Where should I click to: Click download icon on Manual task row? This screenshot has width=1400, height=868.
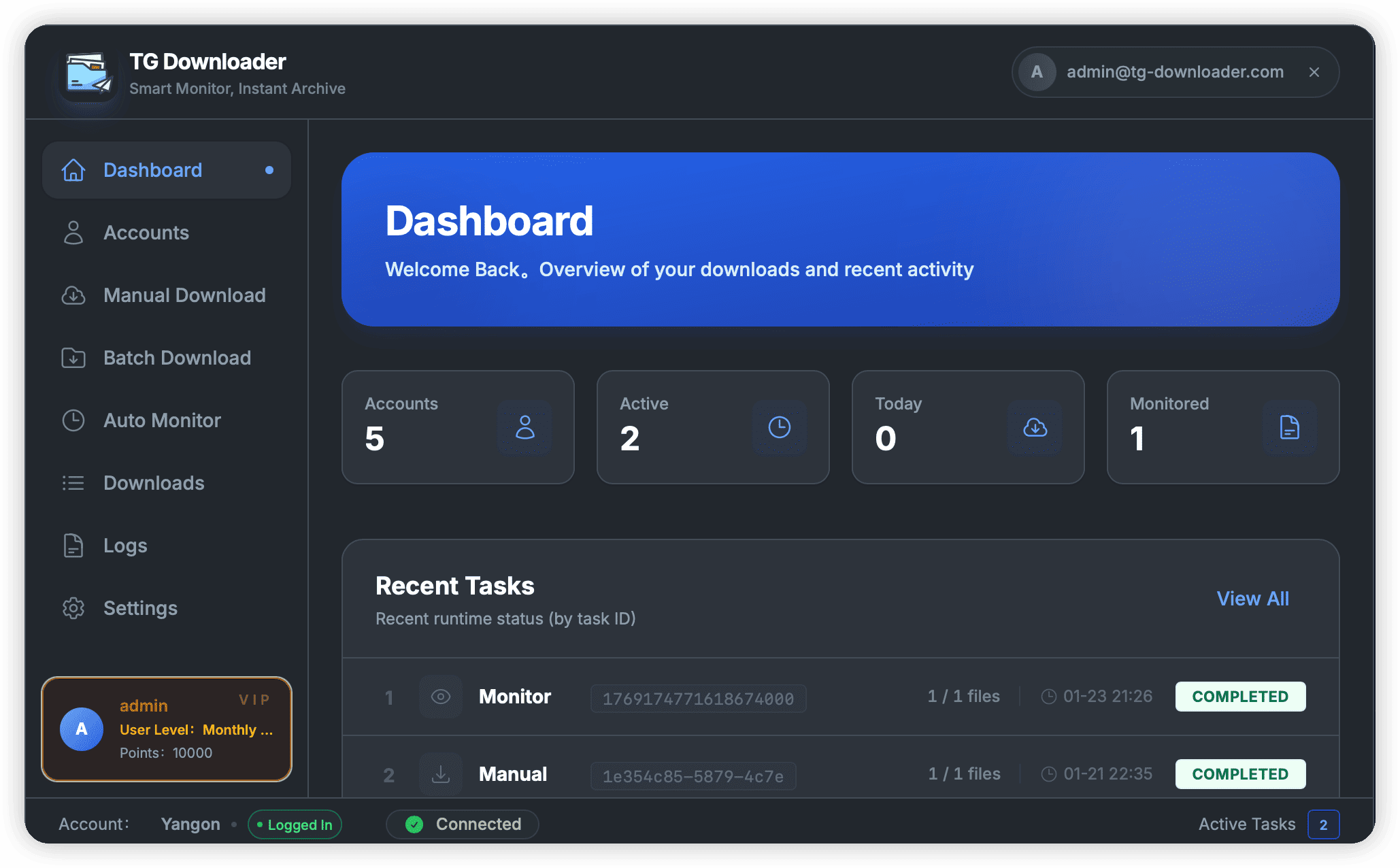click(441, 774)
